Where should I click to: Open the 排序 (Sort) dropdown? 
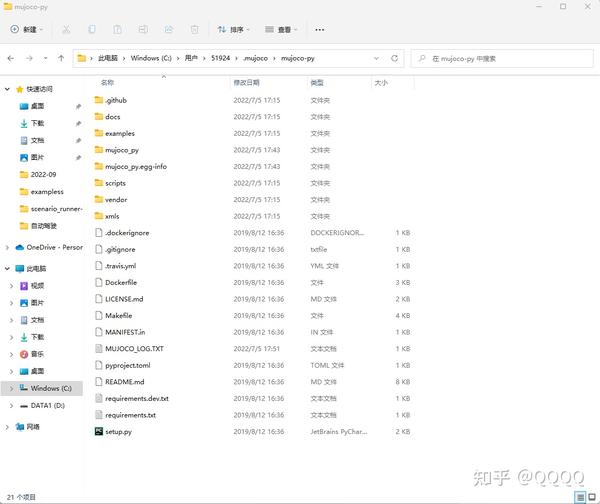[x=233, y=29]
